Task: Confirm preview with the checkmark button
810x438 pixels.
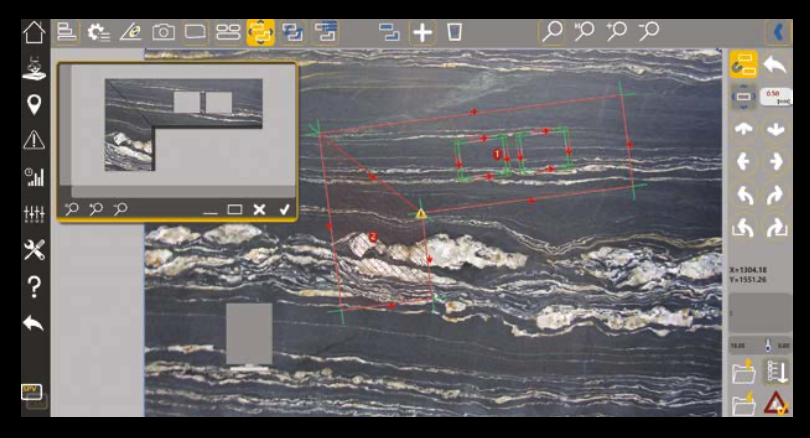Action: (x=285, y=209)
